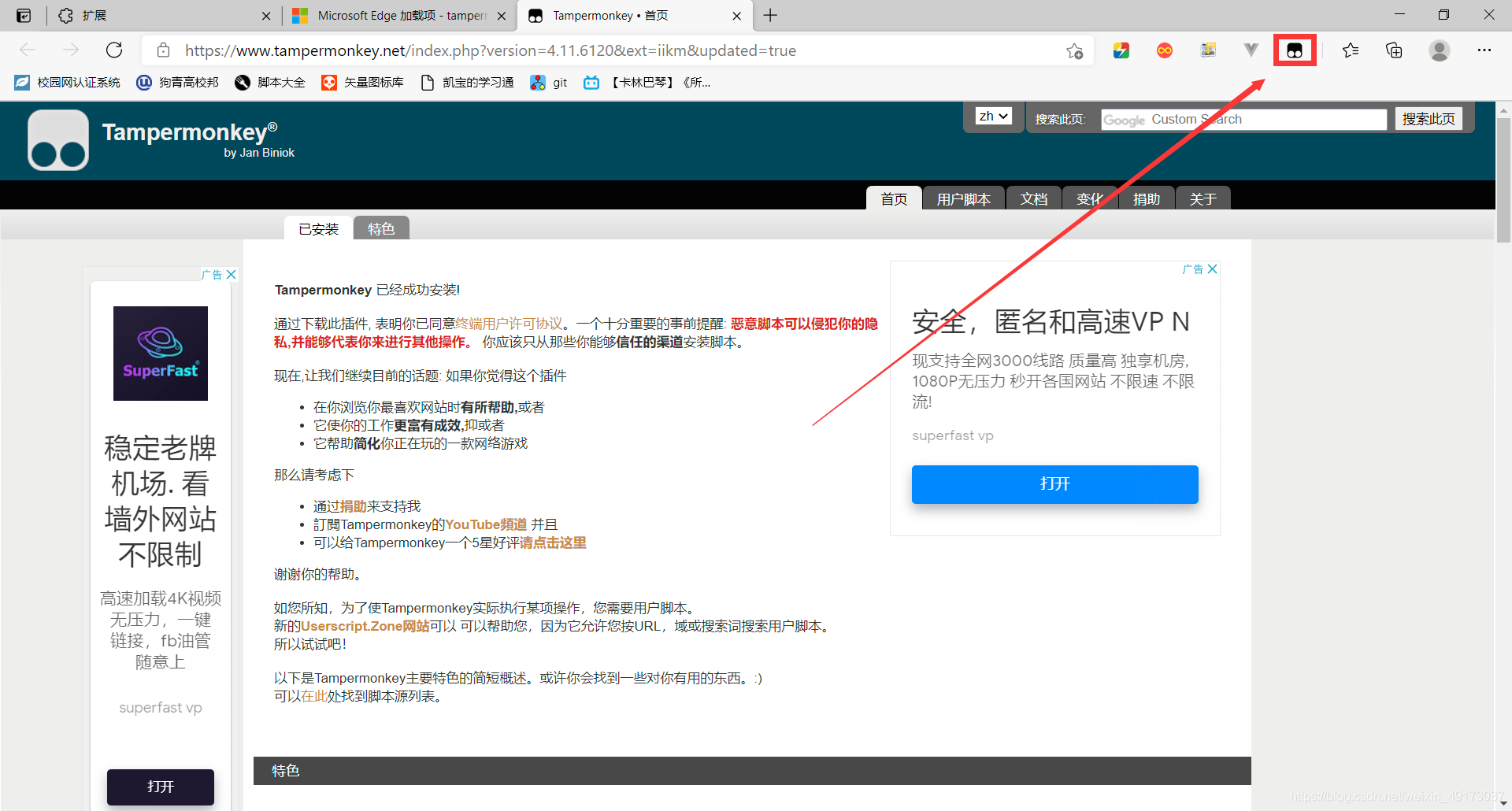Open a new tab with the plus button
1512x811 pixels.
[770, 16]
